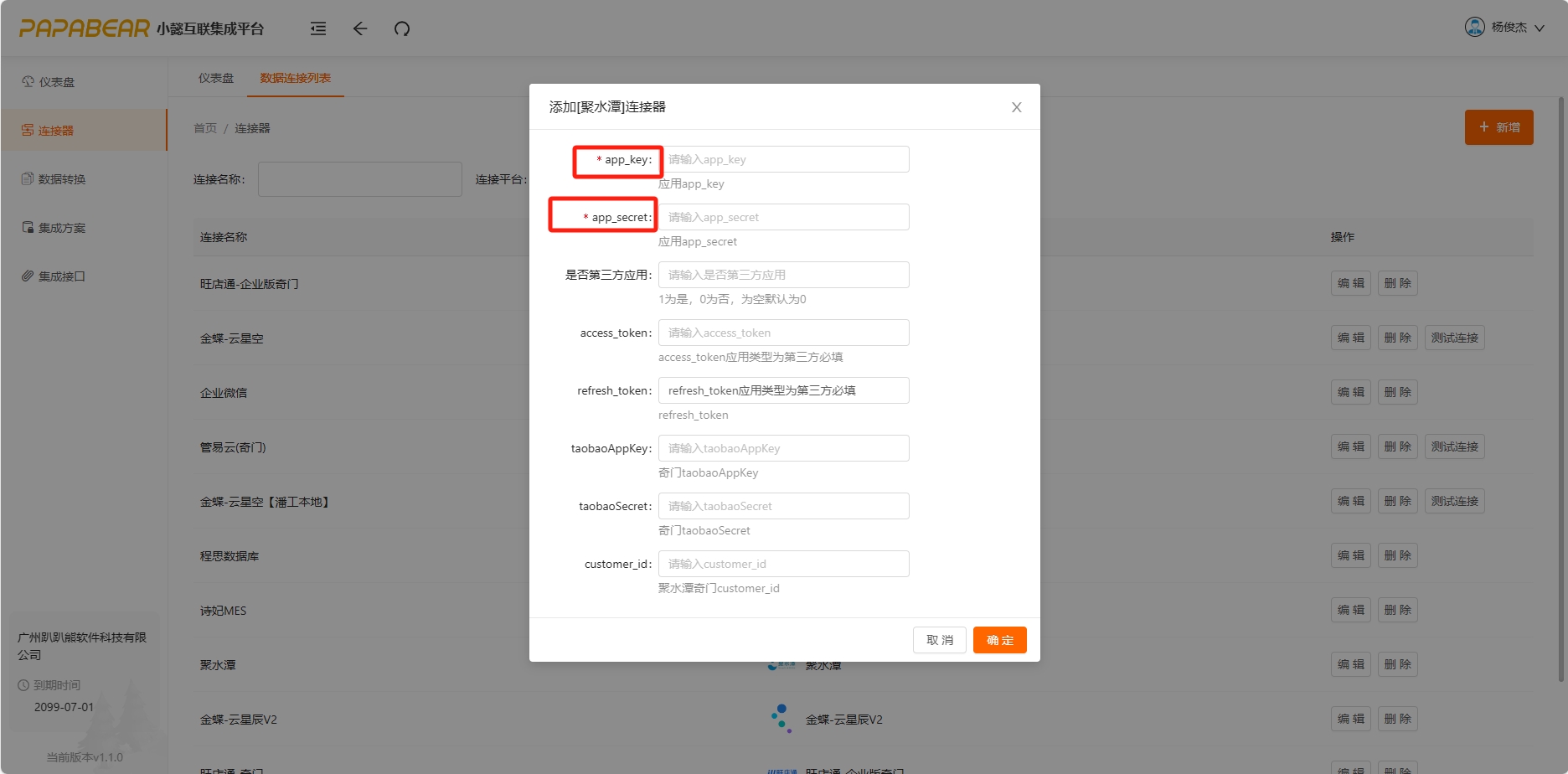Close the 添加[聚水潭]连接器 dialog
Image resolution: width=1568 pixels, height=774 pixels.
coord(1016,107)
